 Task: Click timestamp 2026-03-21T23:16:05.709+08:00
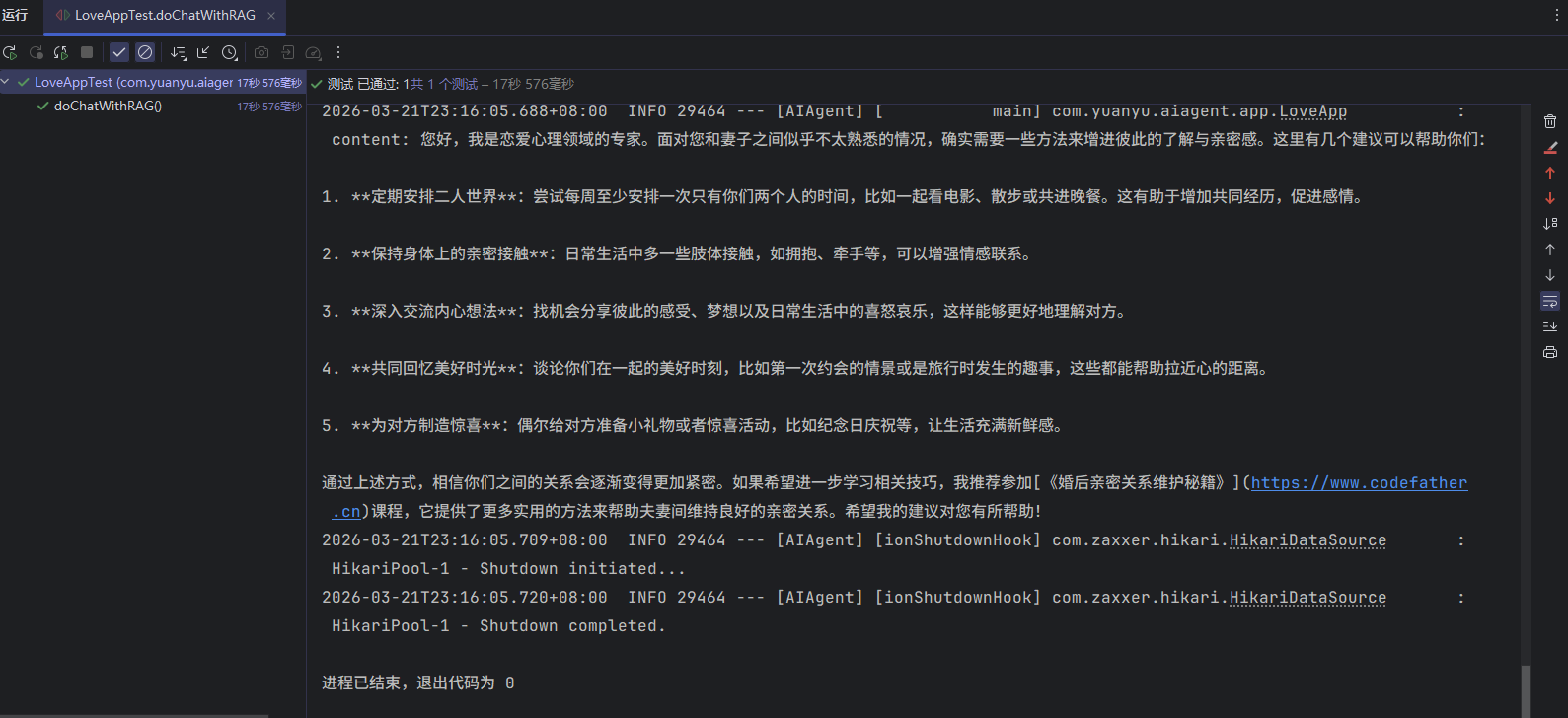coord(464,539)
